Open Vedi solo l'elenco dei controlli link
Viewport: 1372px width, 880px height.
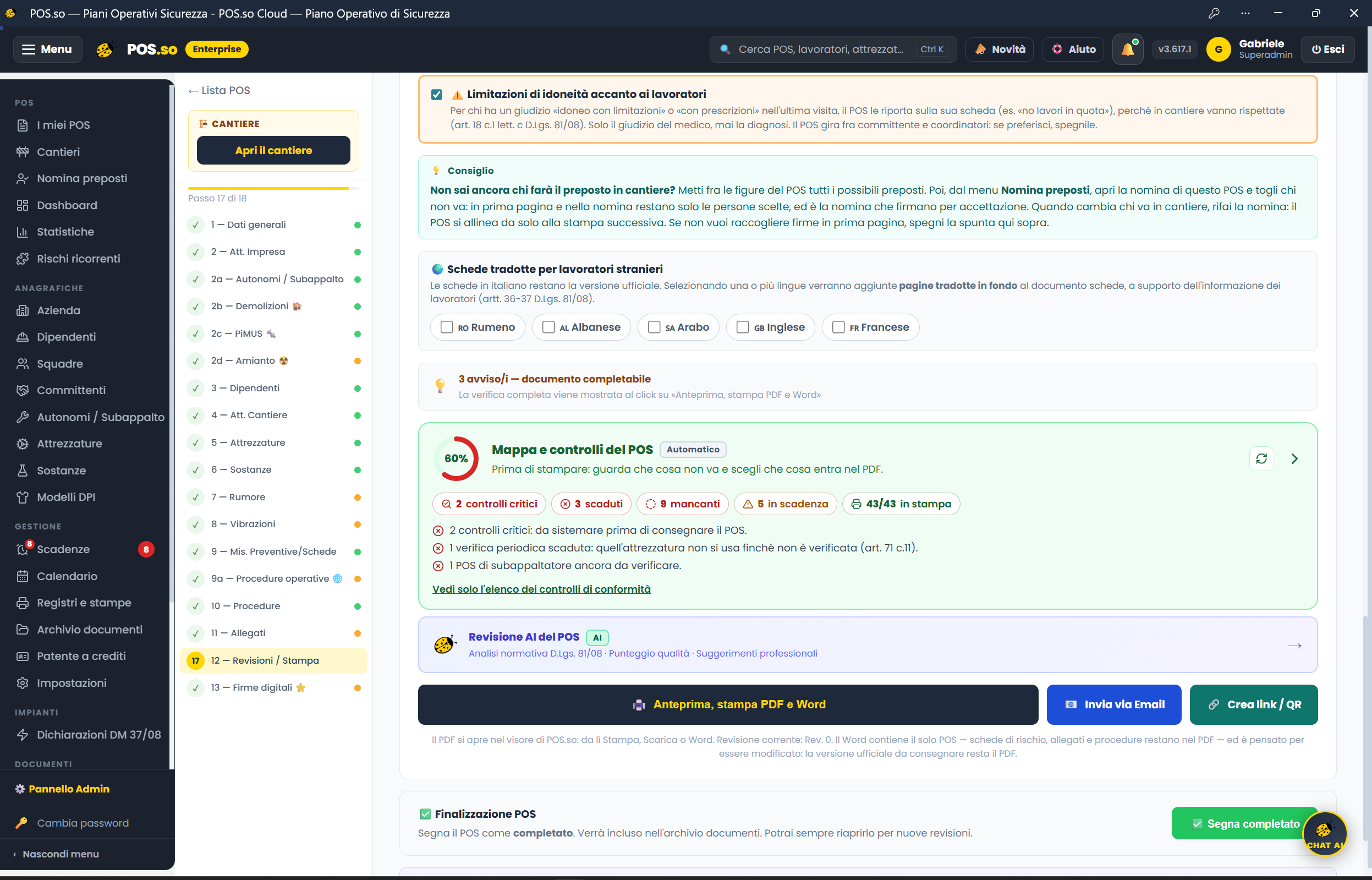[541, 588]
